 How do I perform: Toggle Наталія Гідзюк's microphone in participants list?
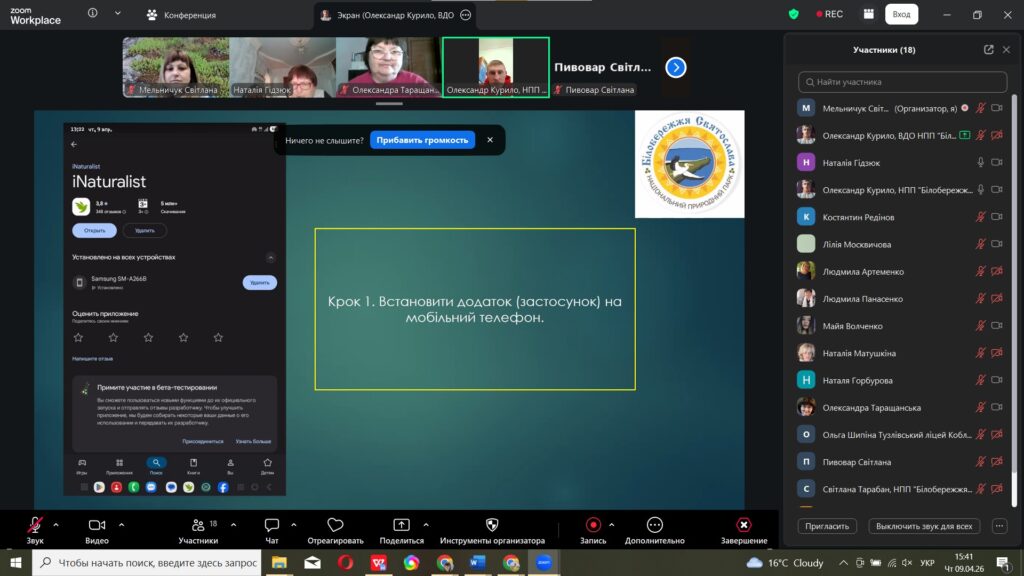(x=980, y=162)
